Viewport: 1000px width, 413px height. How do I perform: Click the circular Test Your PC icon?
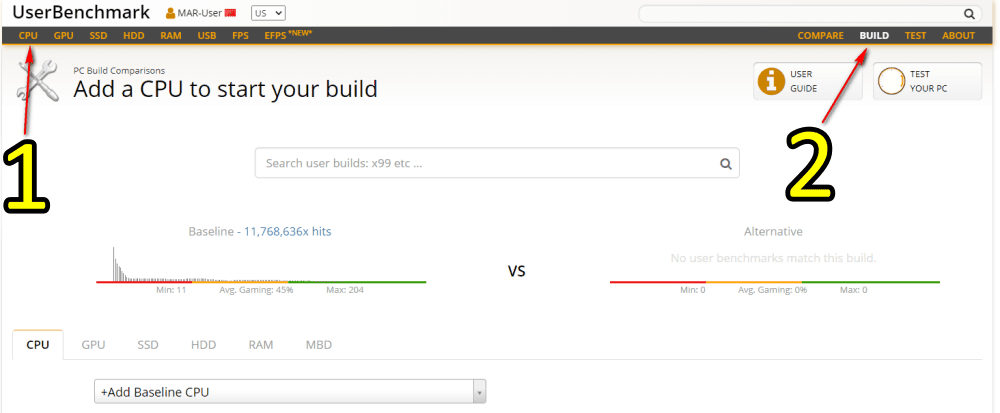(x=891, y=81)
